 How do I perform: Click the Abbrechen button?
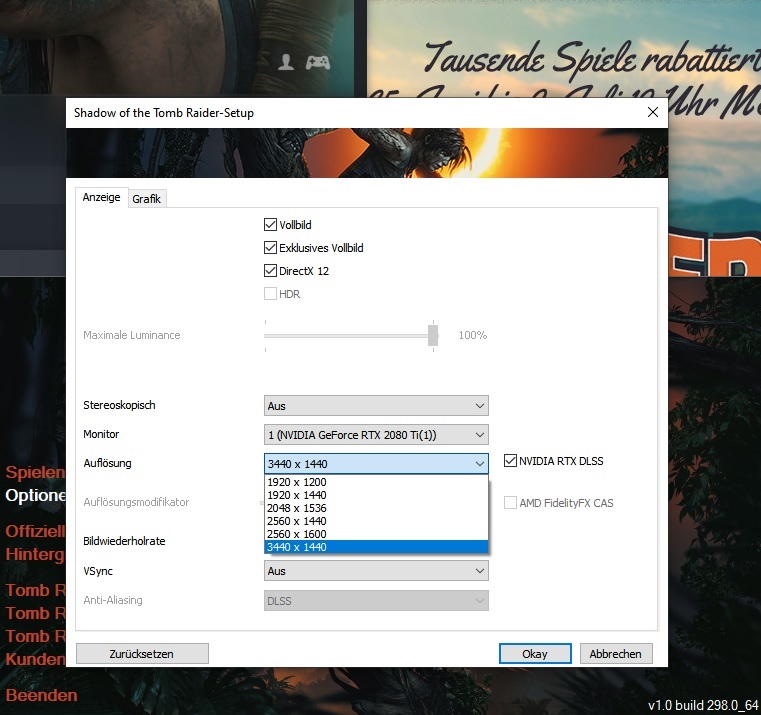click(616, 654)
